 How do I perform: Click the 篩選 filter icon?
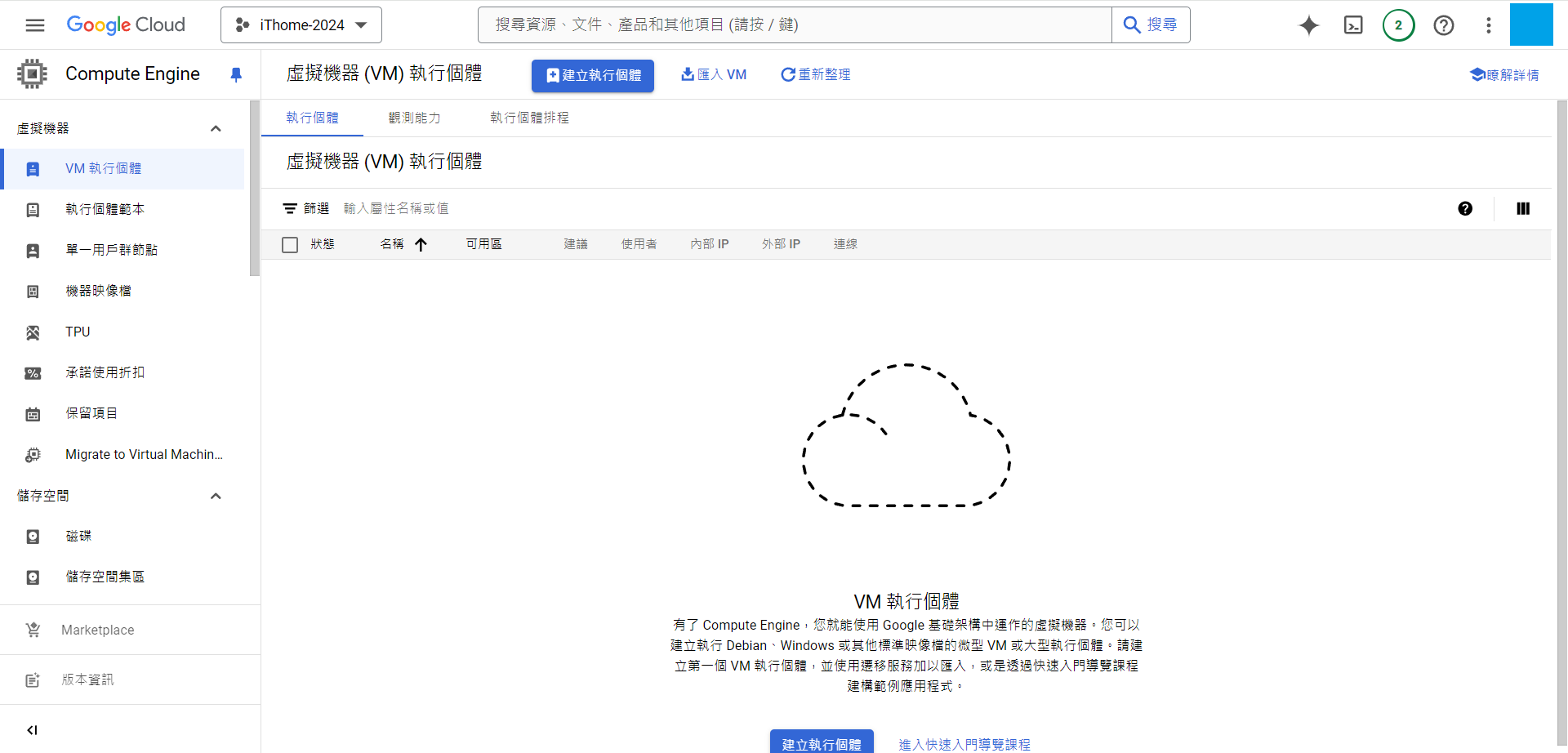(x=290, y=209)
